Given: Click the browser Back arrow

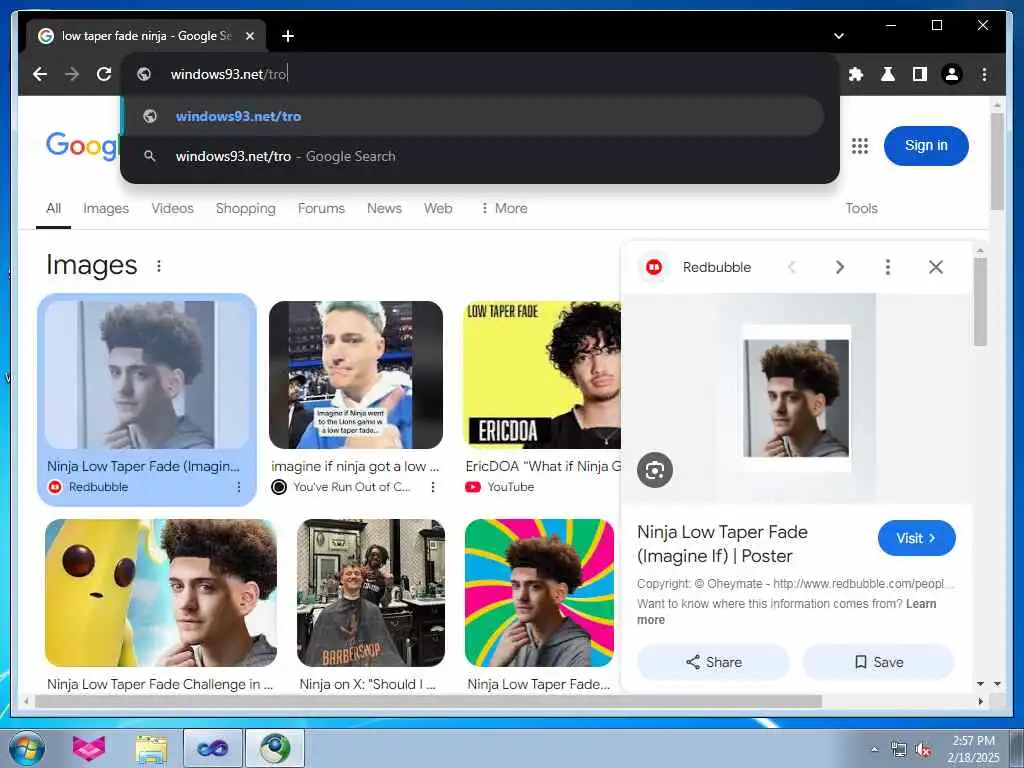Looking at the screenshot, I should 40,74.
